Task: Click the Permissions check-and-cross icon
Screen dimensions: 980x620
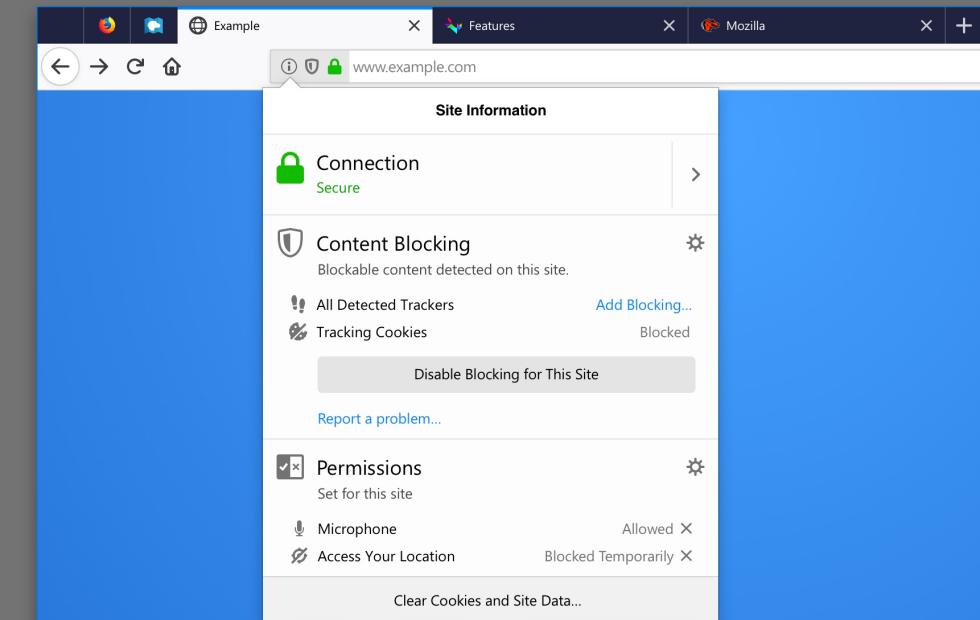Action: click(290, 467)
